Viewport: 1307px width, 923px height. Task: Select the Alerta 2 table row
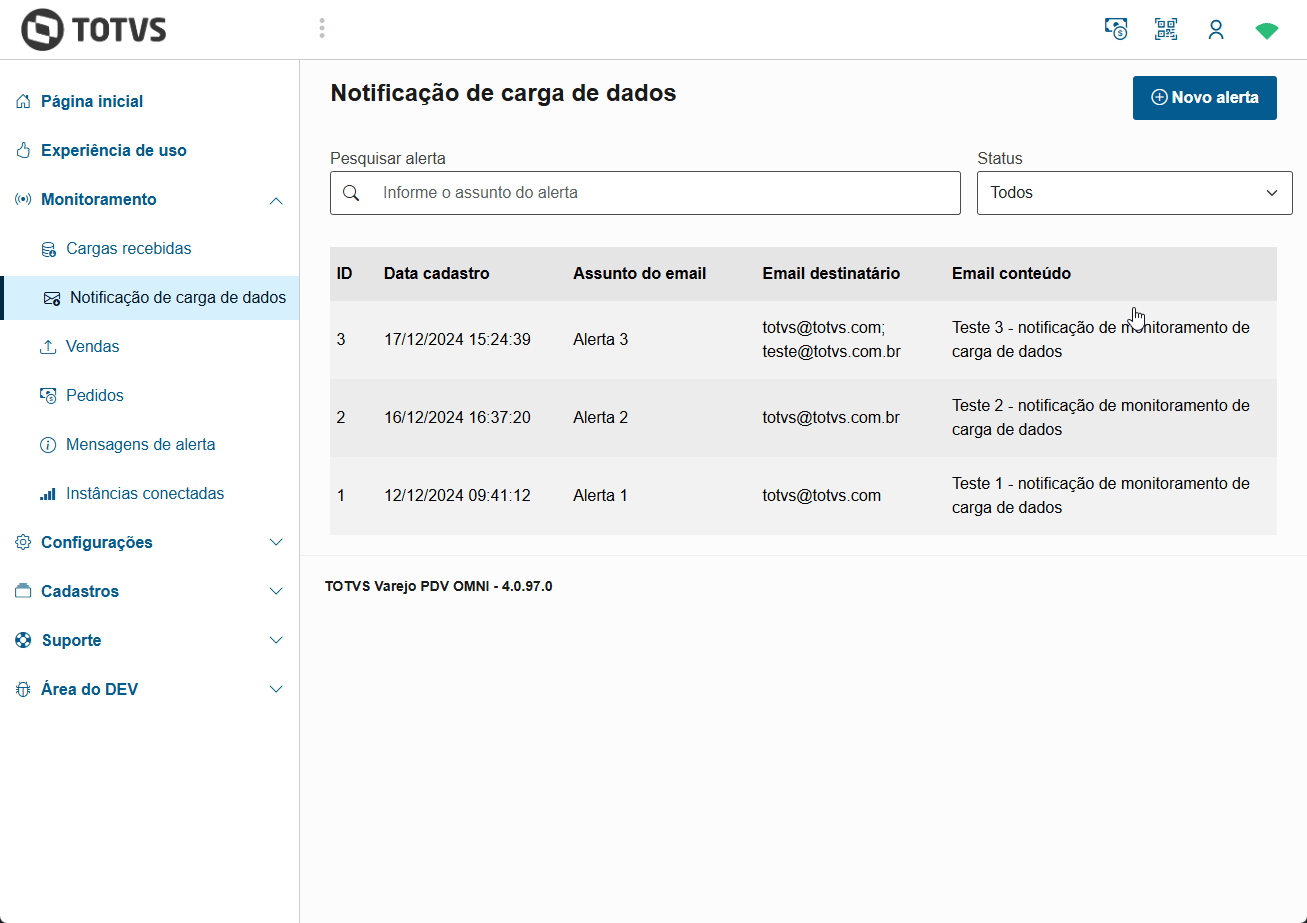tap(800, 417)
